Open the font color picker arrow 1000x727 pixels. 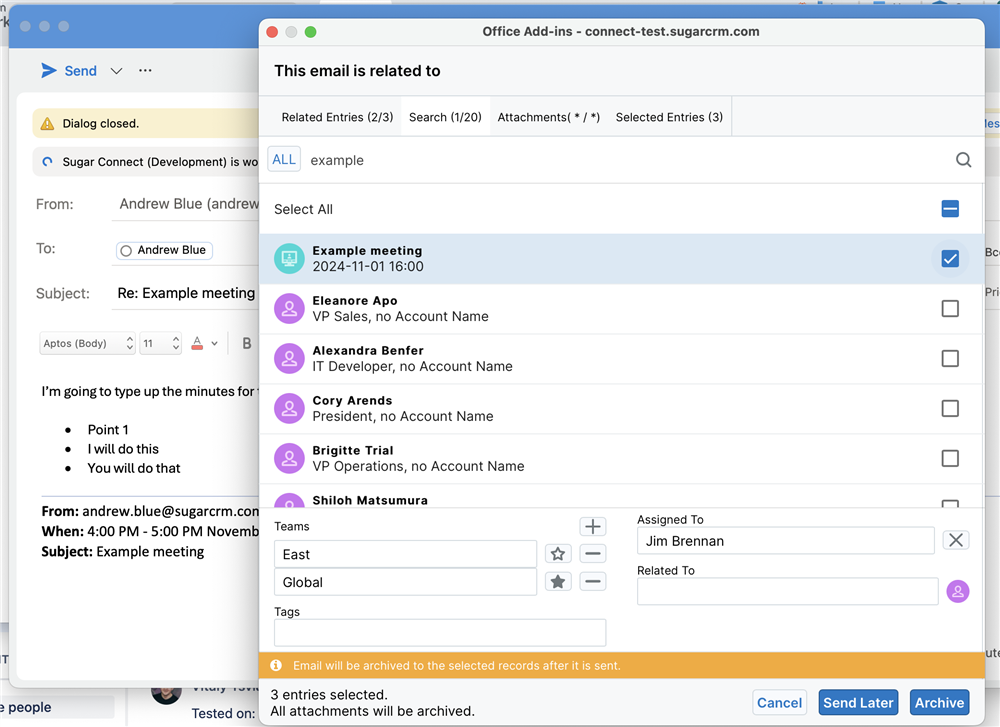214,344
